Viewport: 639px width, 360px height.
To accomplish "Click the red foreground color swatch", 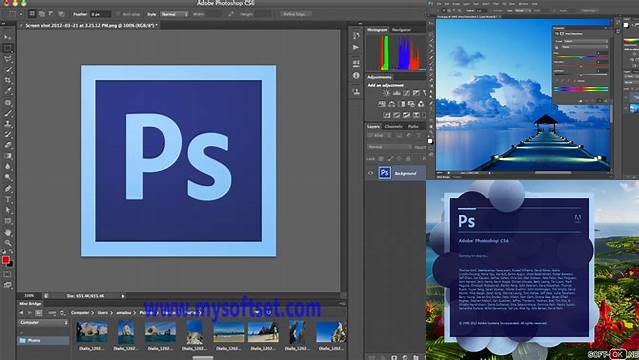I will tap(5, 260).
